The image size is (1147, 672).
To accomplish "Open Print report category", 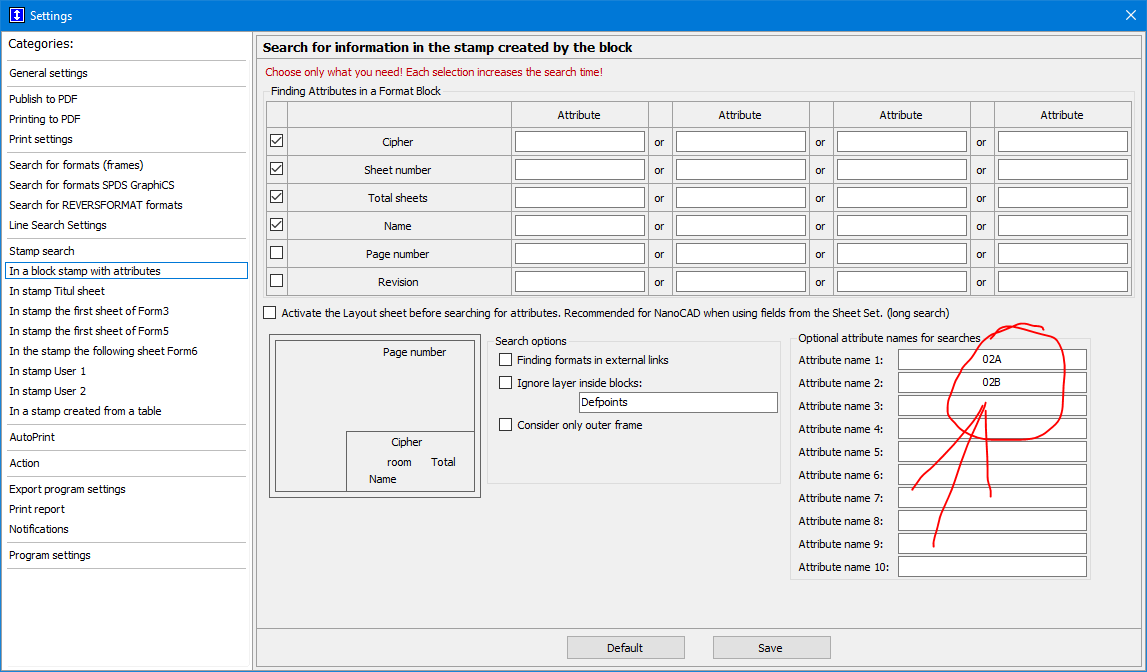I will pyautogui.click(x=37, y=509).
